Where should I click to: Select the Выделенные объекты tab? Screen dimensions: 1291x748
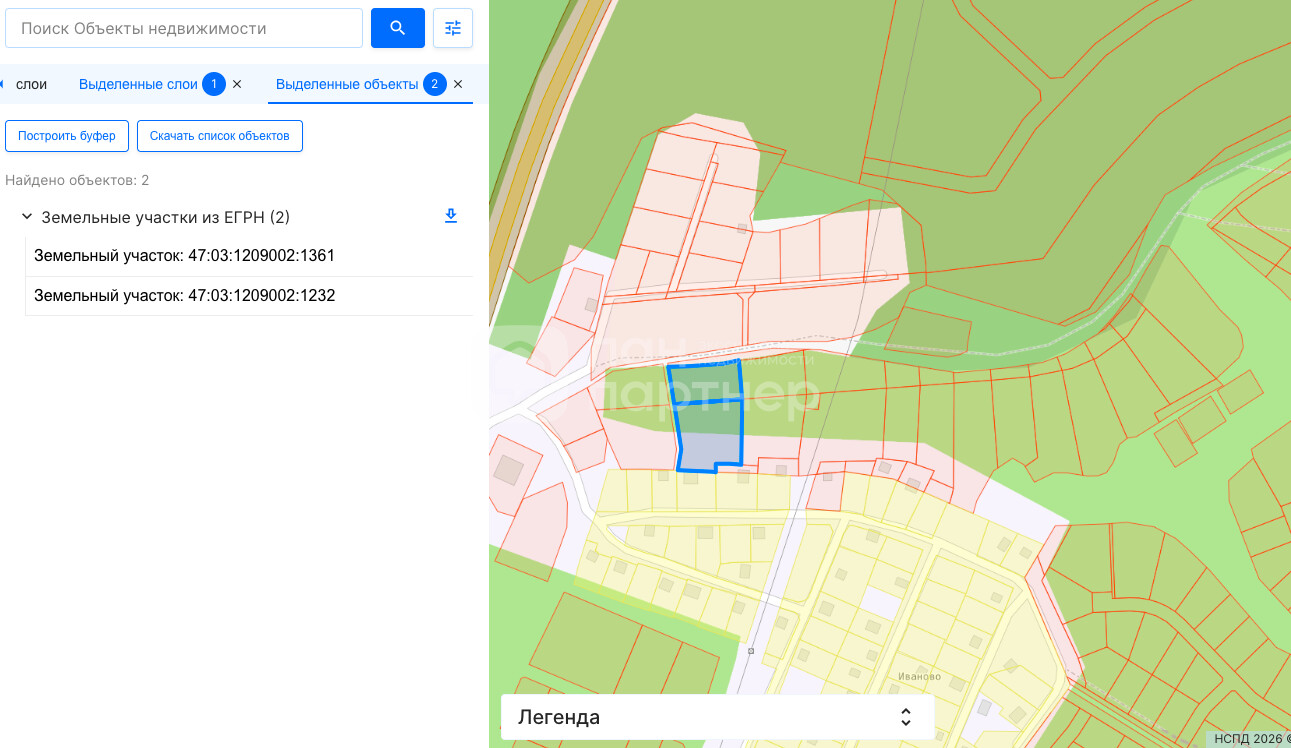(346, 84)
